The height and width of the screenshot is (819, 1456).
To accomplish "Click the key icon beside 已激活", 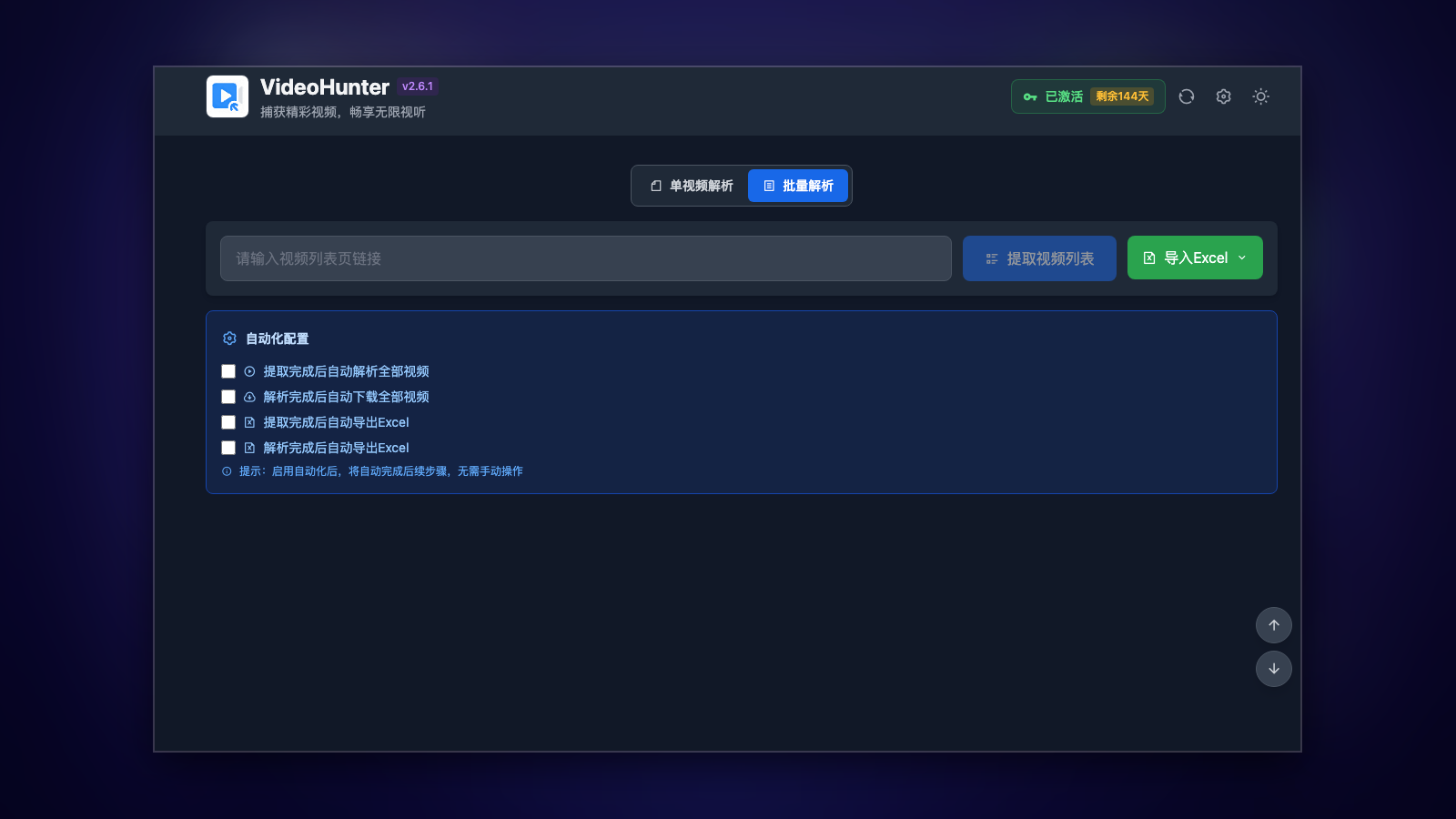I will point(1030,96).
